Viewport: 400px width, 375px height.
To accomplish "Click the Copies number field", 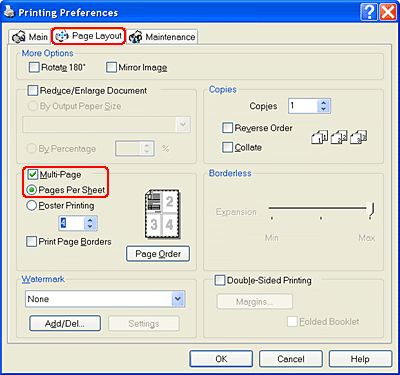I will pyautogui.click(x=303, y=106).
